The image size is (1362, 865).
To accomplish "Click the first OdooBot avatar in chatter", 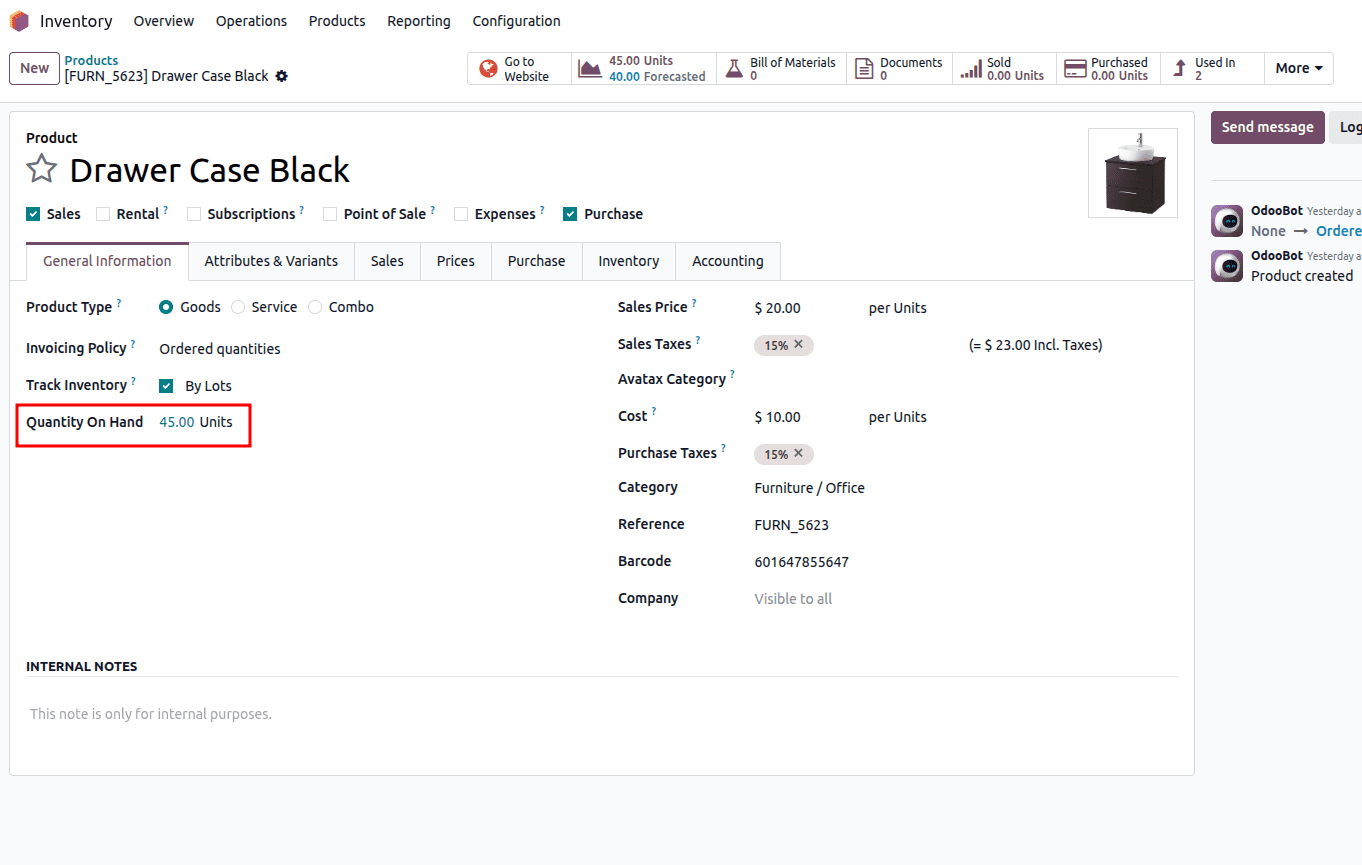I will (1227, 221).
